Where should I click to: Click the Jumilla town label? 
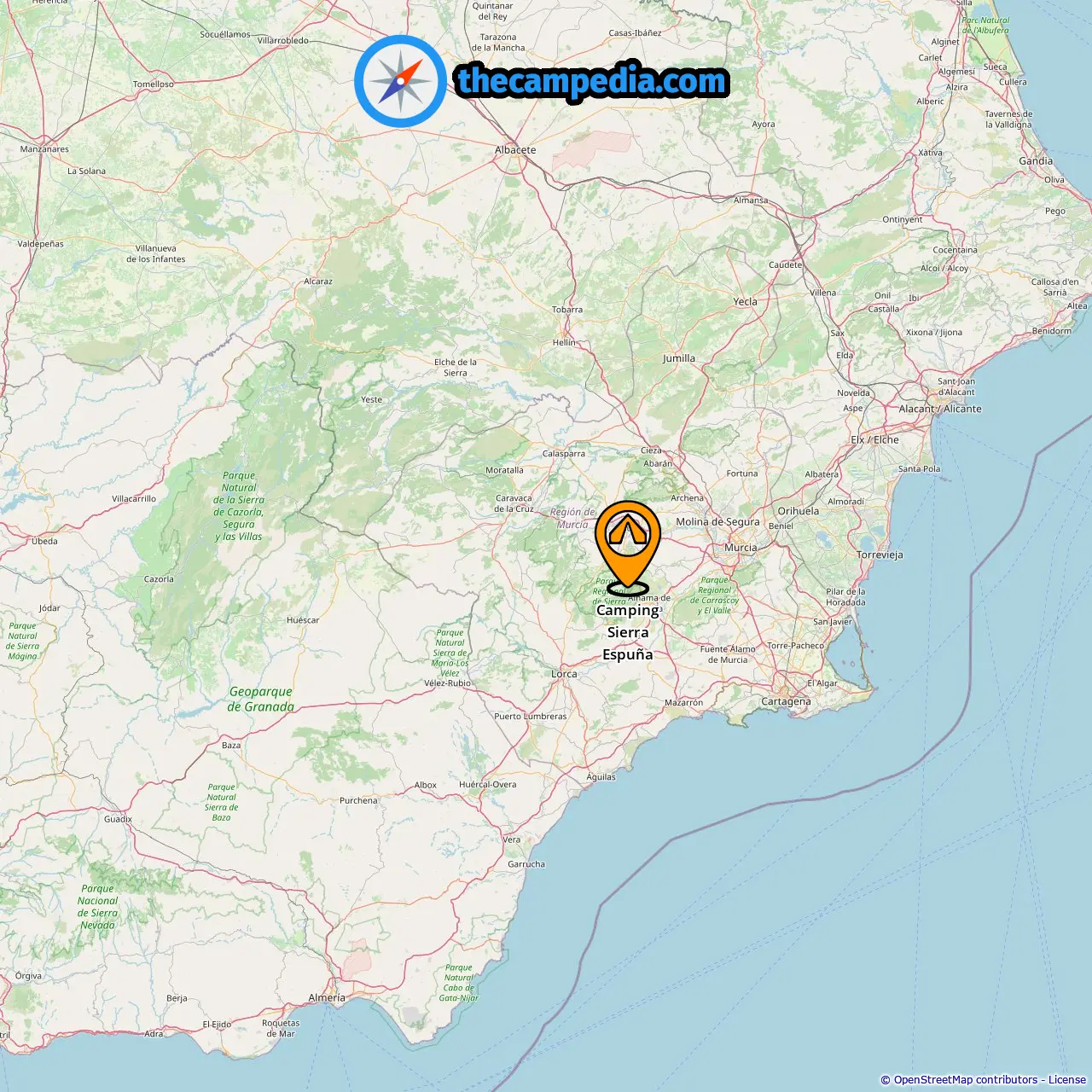[x=679, y=358]
